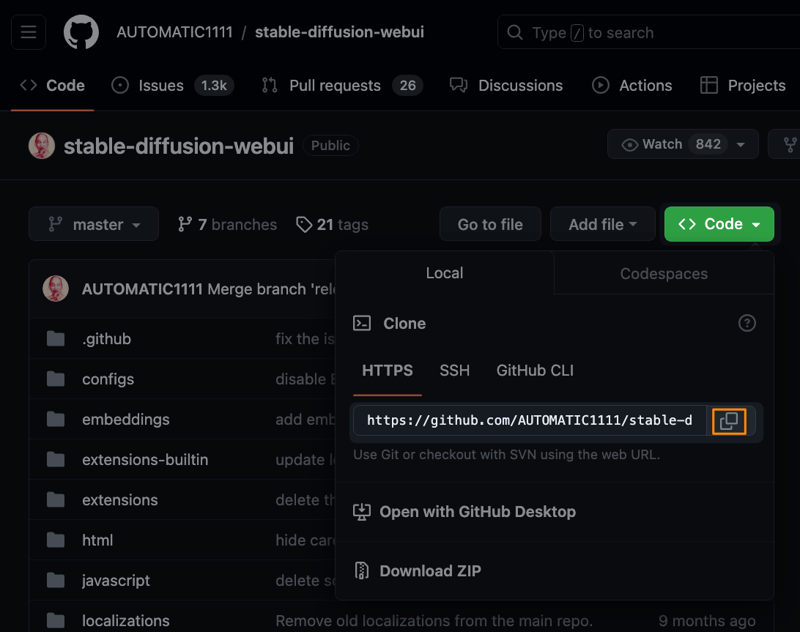
Task: Open clone help question mark icon
Action: click(x=747, y=323)
